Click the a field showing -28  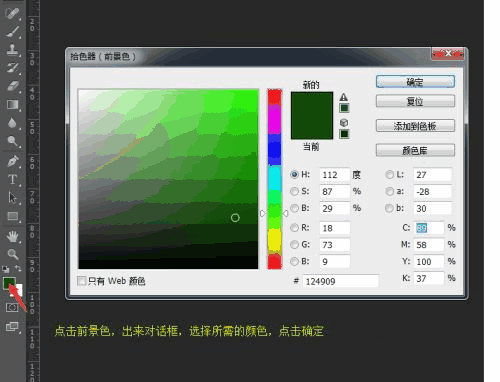(433, 192)
